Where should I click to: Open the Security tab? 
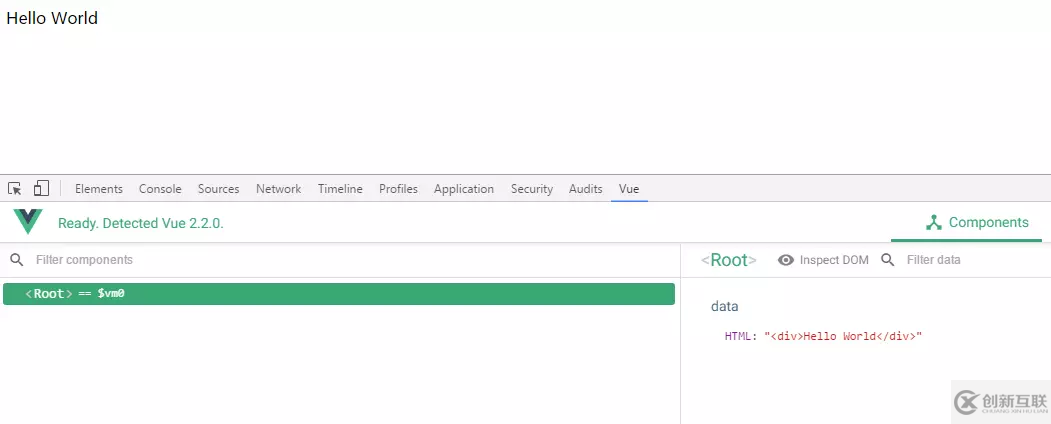pyautogui.click(x=531, y=189)
